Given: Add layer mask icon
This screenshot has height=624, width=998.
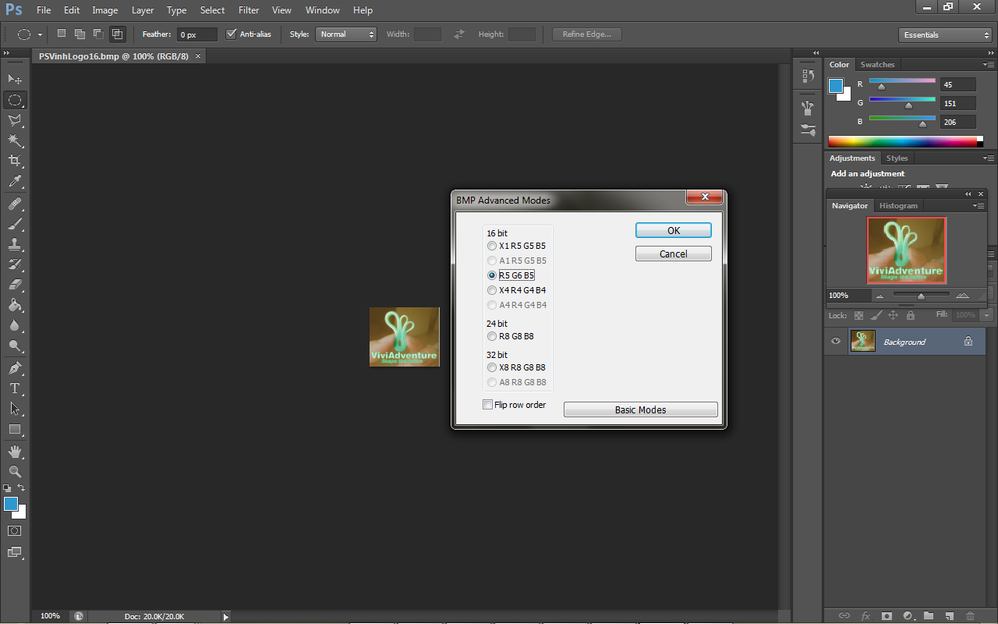Looking at the screenshot, I should pyautogui.click(x=887, y=616).
